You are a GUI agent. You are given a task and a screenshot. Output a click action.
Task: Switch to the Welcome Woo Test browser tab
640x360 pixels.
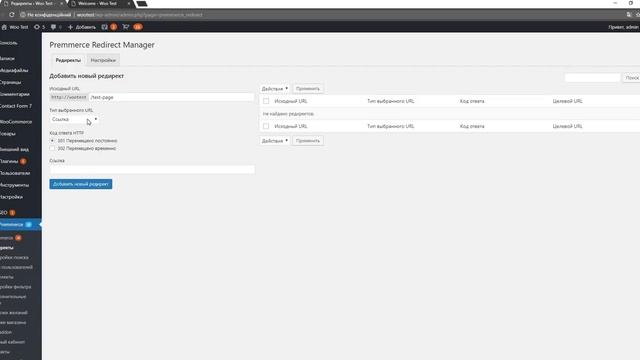97,3
